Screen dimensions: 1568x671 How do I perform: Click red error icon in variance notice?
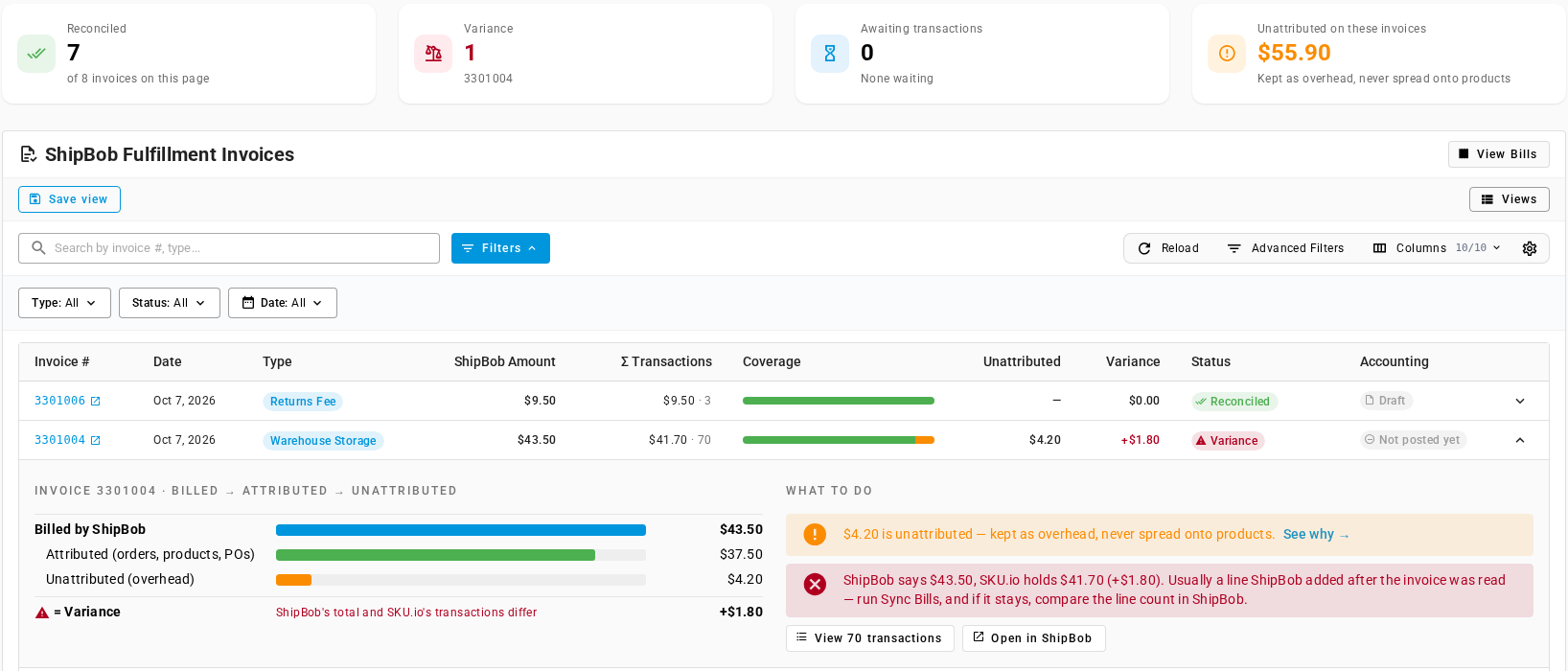pos(815,584)
